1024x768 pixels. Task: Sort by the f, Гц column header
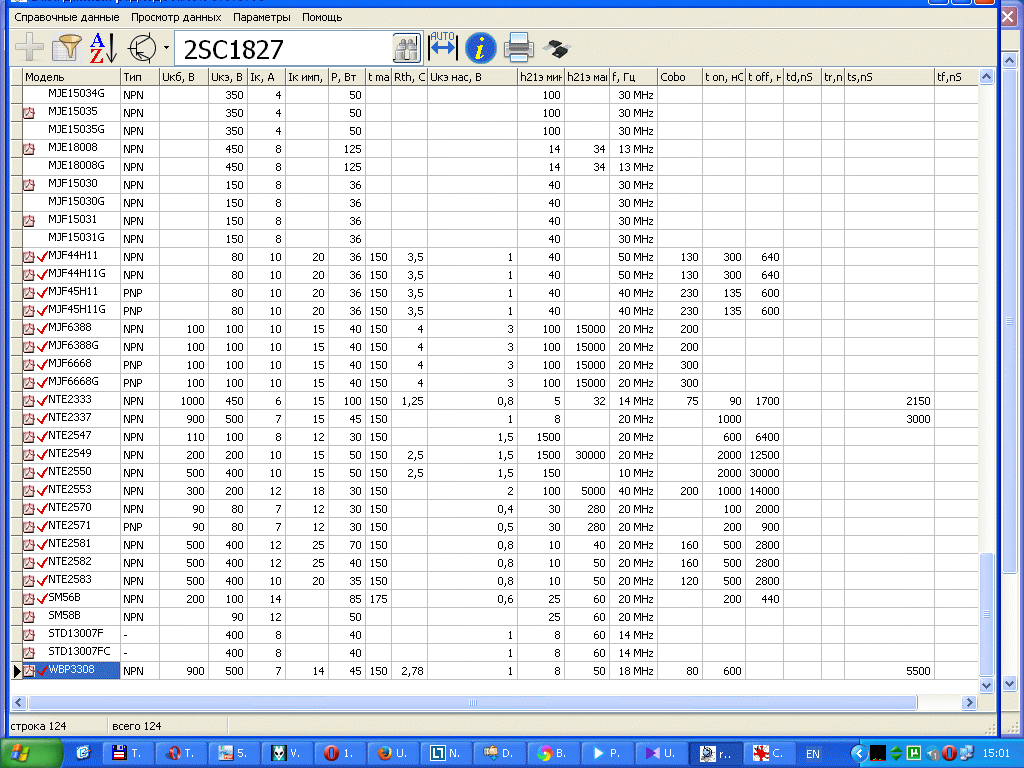[x=633, y=77]
